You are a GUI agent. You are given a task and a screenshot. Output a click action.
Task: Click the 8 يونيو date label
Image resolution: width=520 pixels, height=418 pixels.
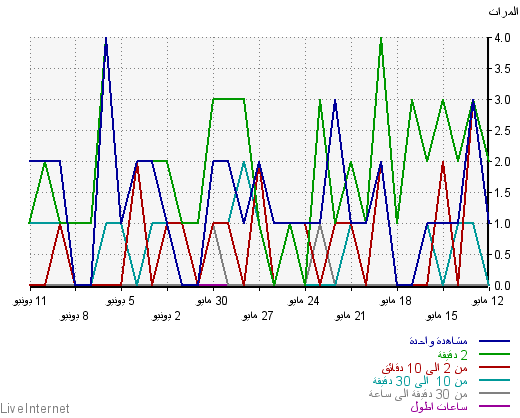pos(75,316)
